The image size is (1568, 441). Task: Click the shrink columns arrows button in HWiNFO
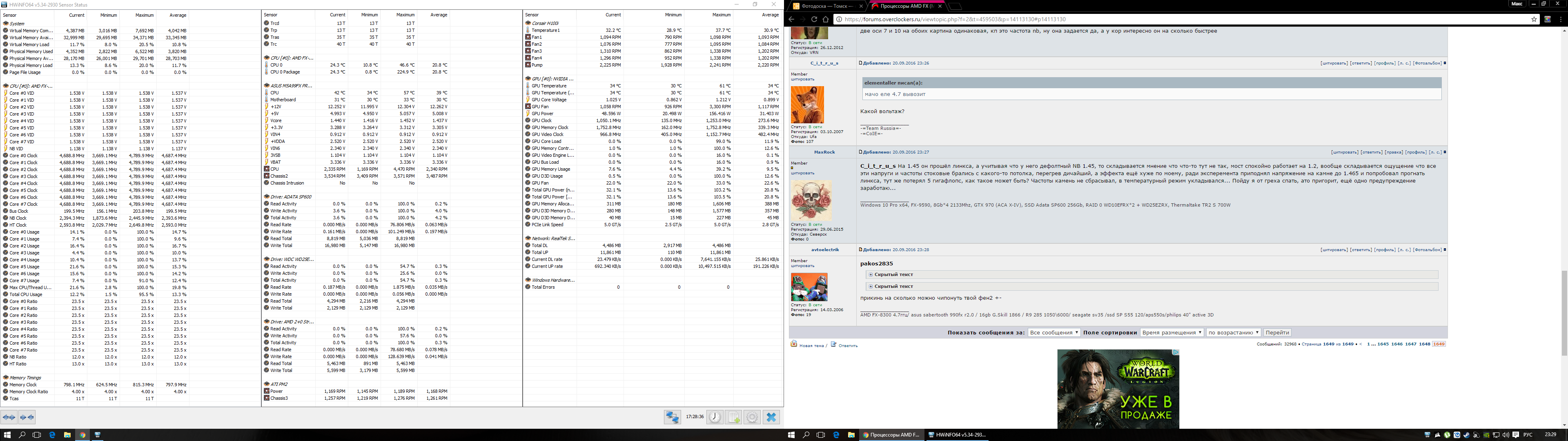coord(27,417)
